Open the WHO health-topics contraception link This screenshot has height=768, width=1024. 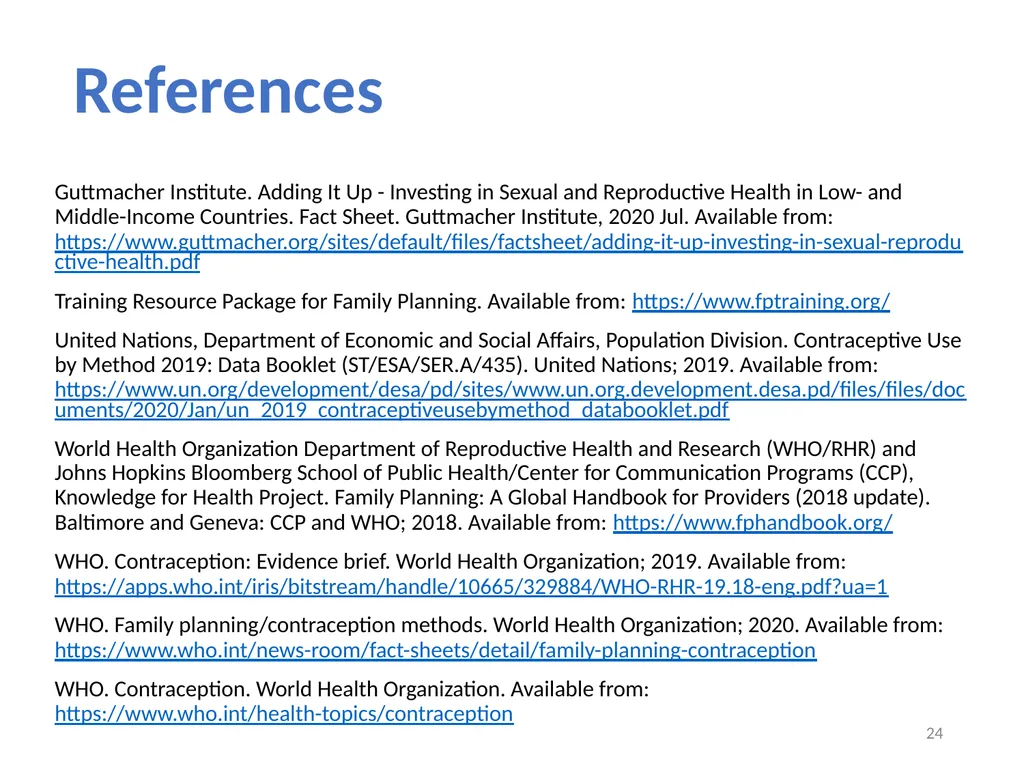284,714
